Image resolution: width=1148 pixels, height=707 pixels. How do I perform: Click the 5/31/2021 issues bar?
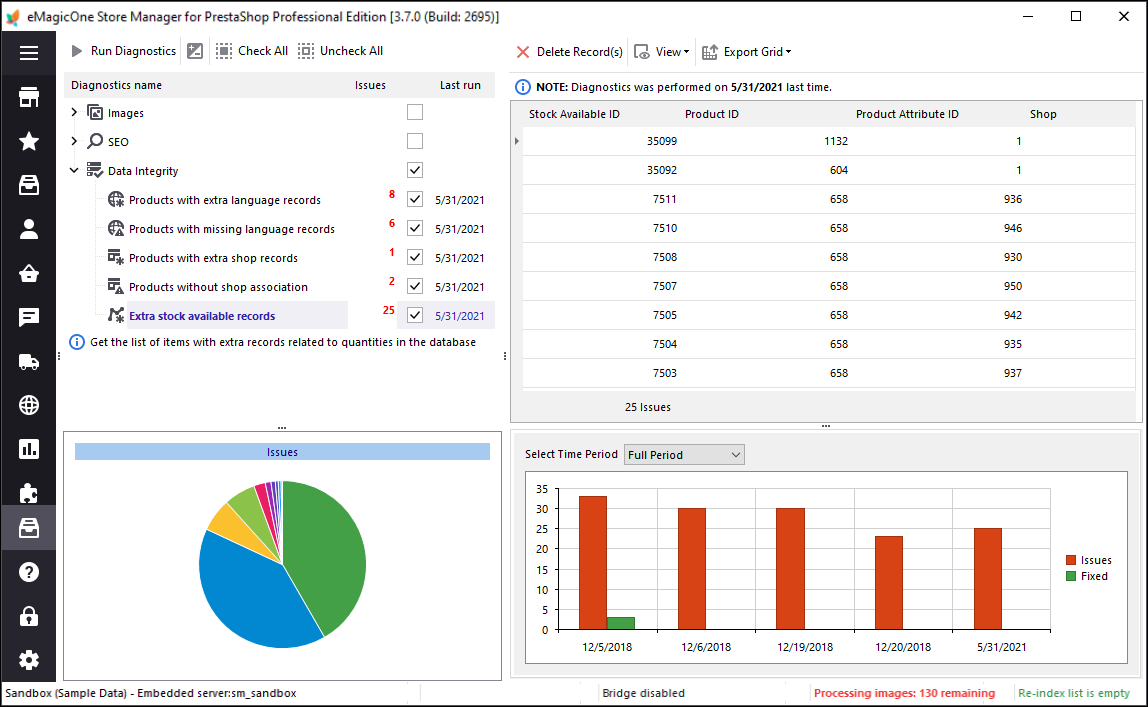pyautogui.click(x=988, y=579)
